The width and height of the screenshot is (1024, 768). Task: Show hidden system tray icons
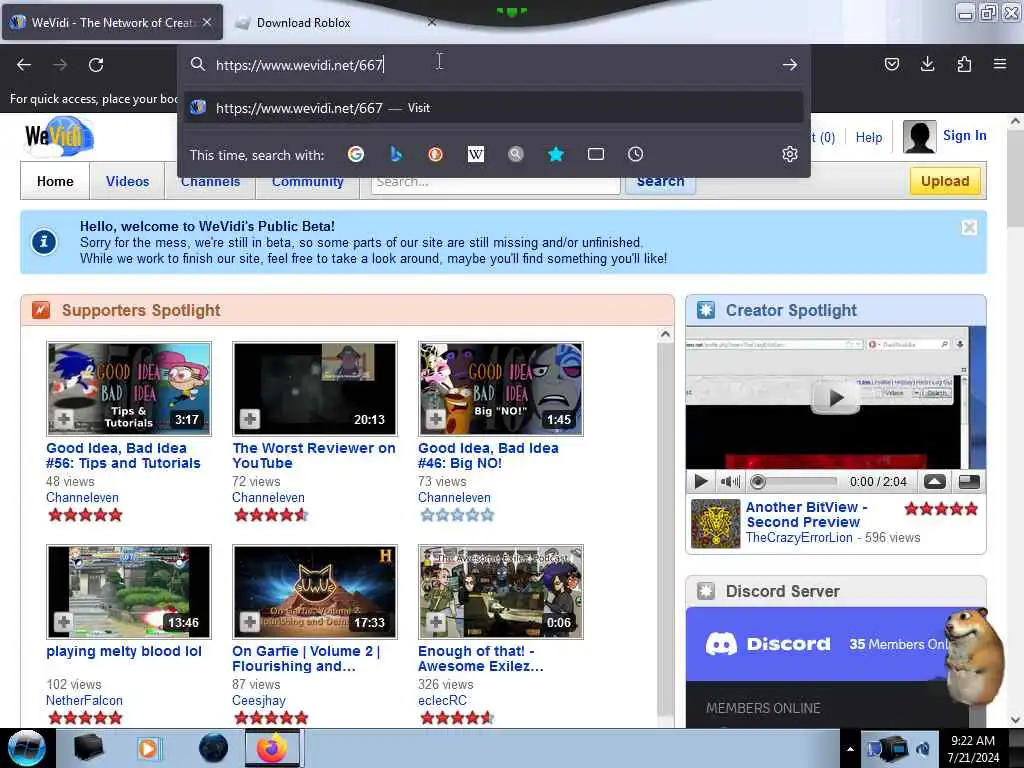pos(850,749)
